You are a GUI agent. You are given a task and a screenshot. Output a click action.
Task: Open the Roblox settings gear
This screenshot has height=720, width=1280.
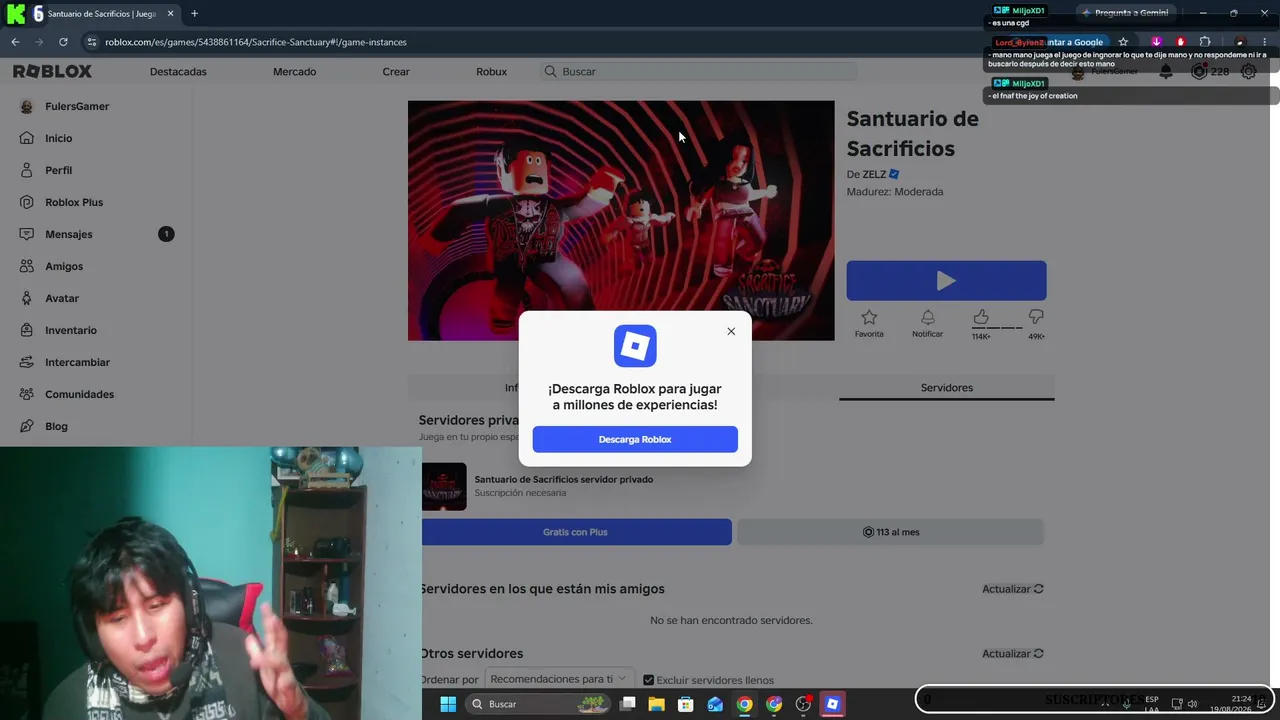(x=1249, y=72)
